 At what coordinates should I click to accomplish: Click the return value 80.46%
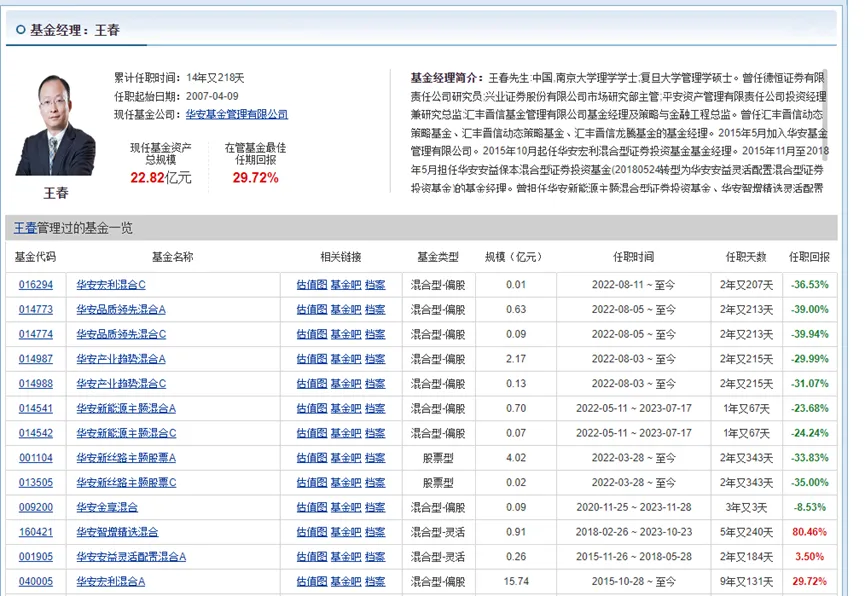809,533
